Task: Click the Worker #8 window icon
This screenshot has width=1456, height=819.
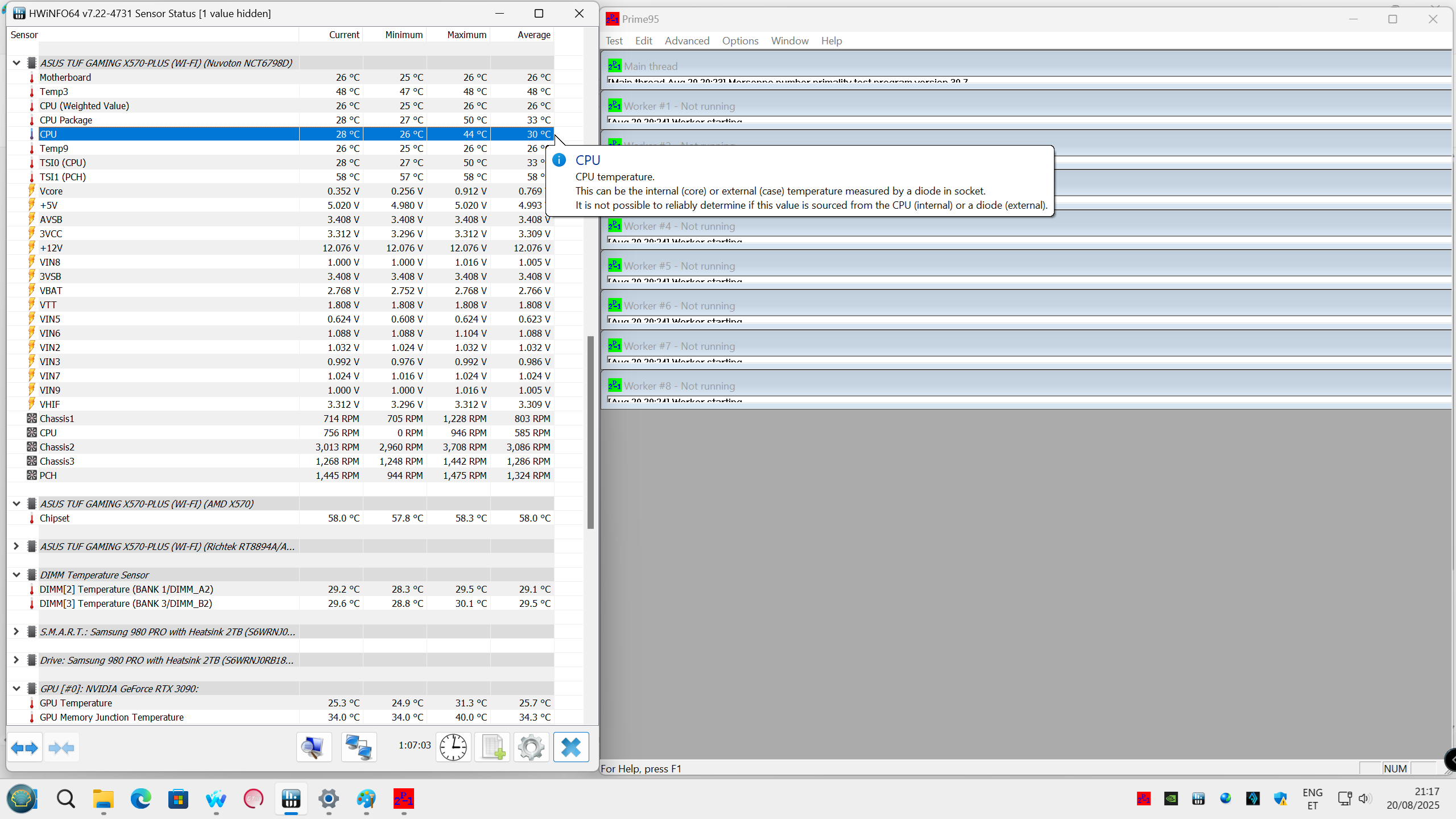Action: (614, 385)
